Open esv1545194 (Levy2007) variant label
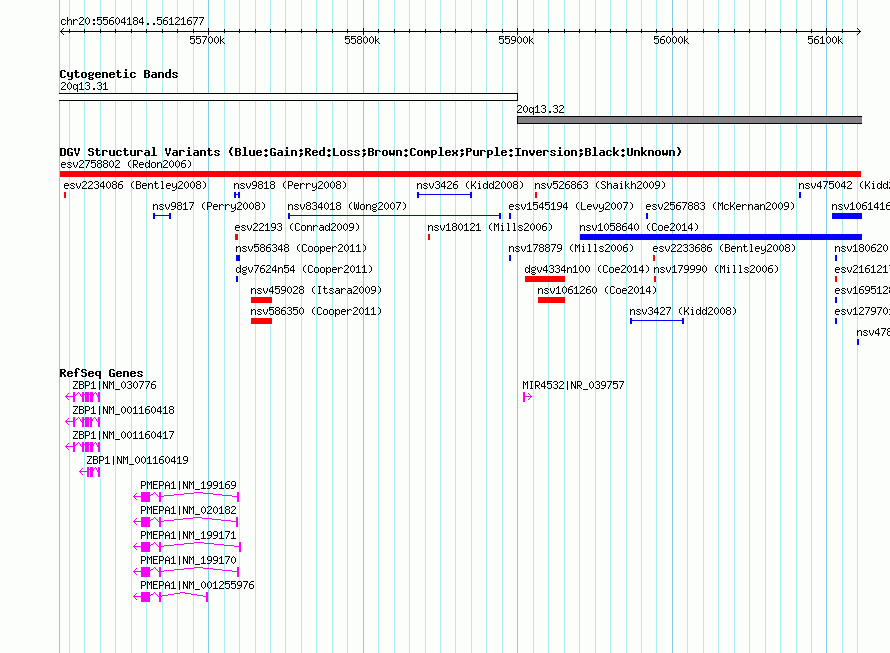Screen dimensions: 890x653 (x=571, y=206)
